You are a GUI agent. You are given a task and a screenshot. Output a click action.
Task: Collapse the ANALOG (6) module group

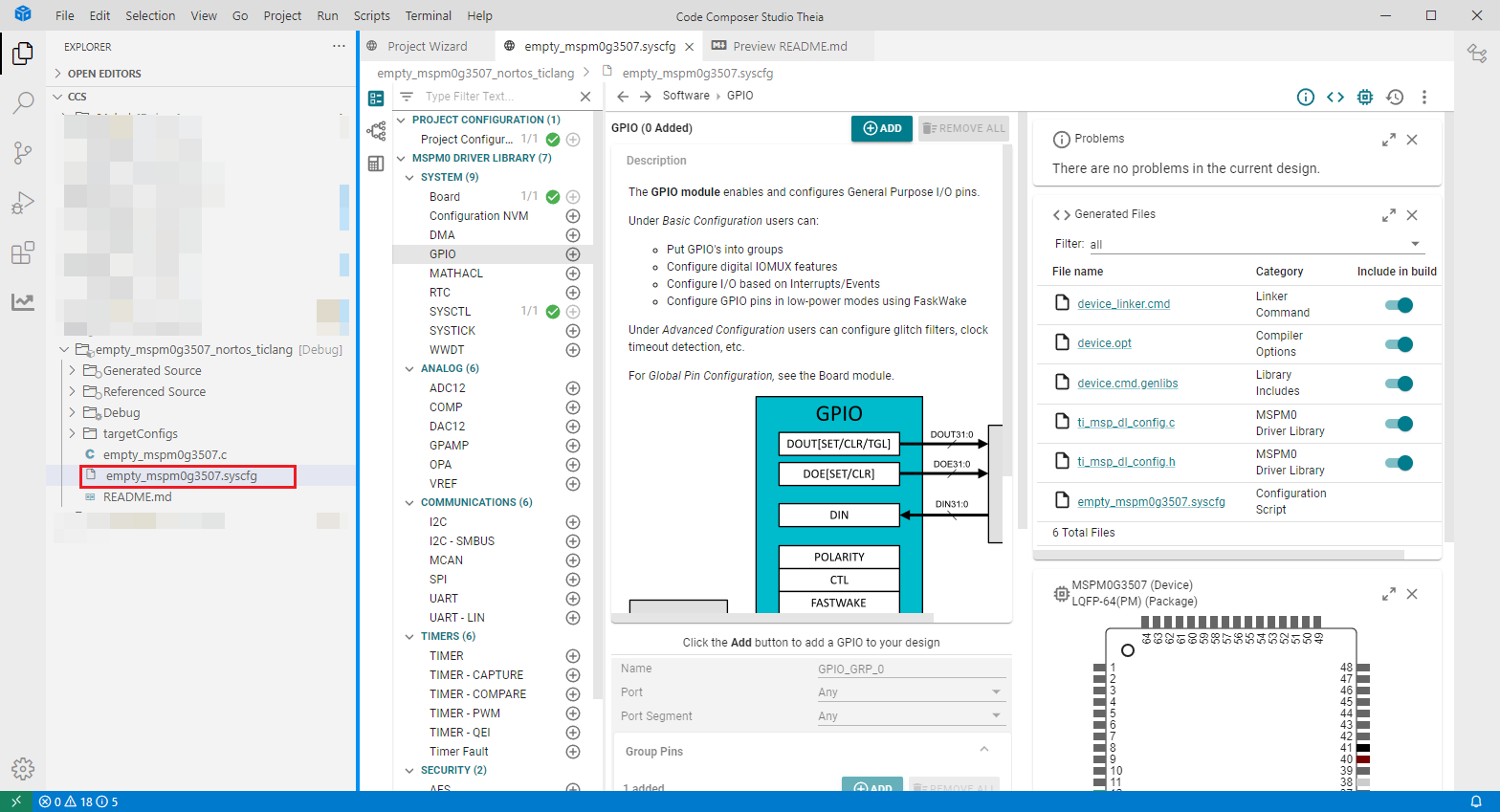coord(410,369)
